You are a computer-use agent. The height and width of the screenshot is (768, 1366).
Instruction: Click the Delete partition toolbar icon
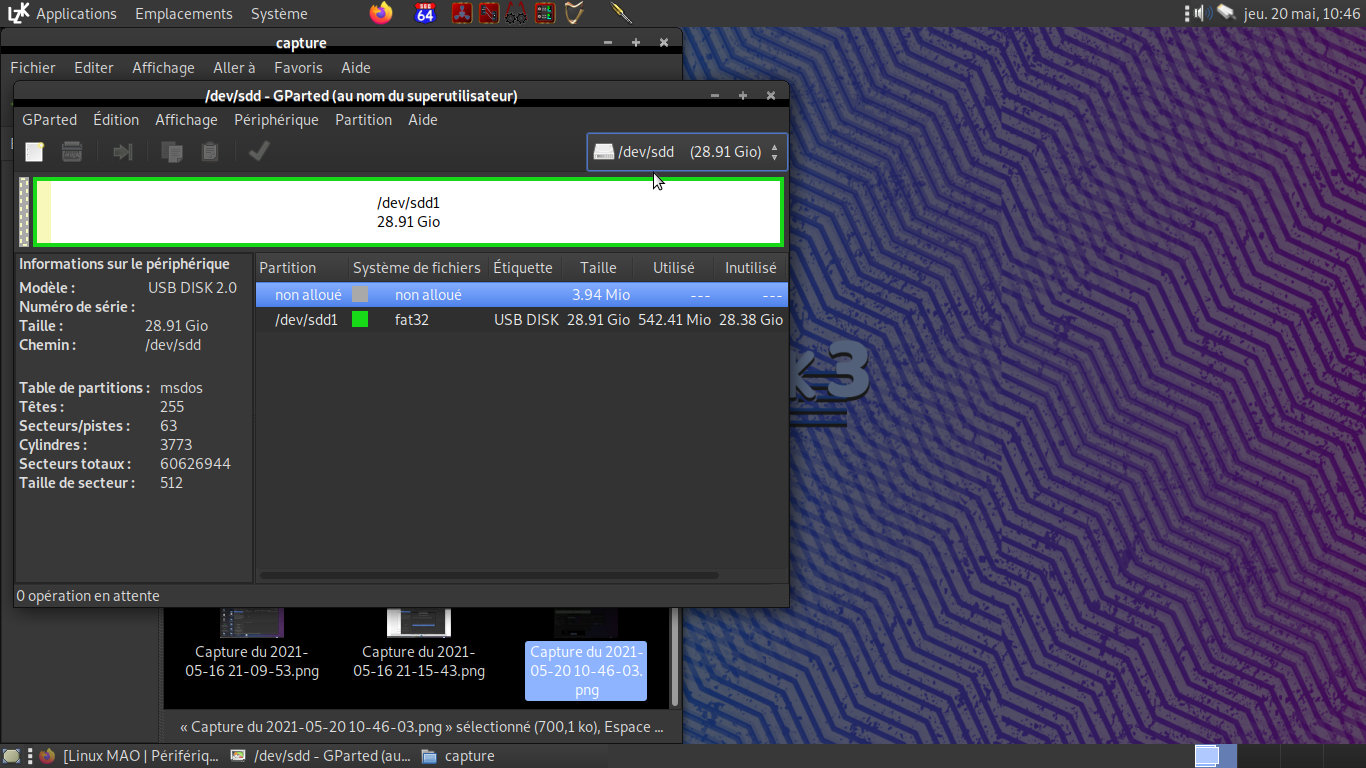pyautogui.click(x=72, y=152)
